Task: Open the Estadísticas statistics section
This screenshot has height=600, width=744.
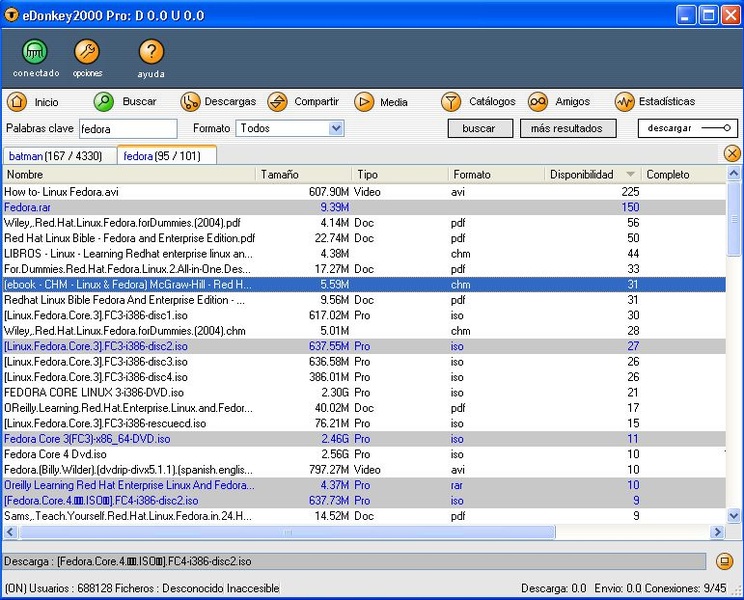Action: pos(655,102)
